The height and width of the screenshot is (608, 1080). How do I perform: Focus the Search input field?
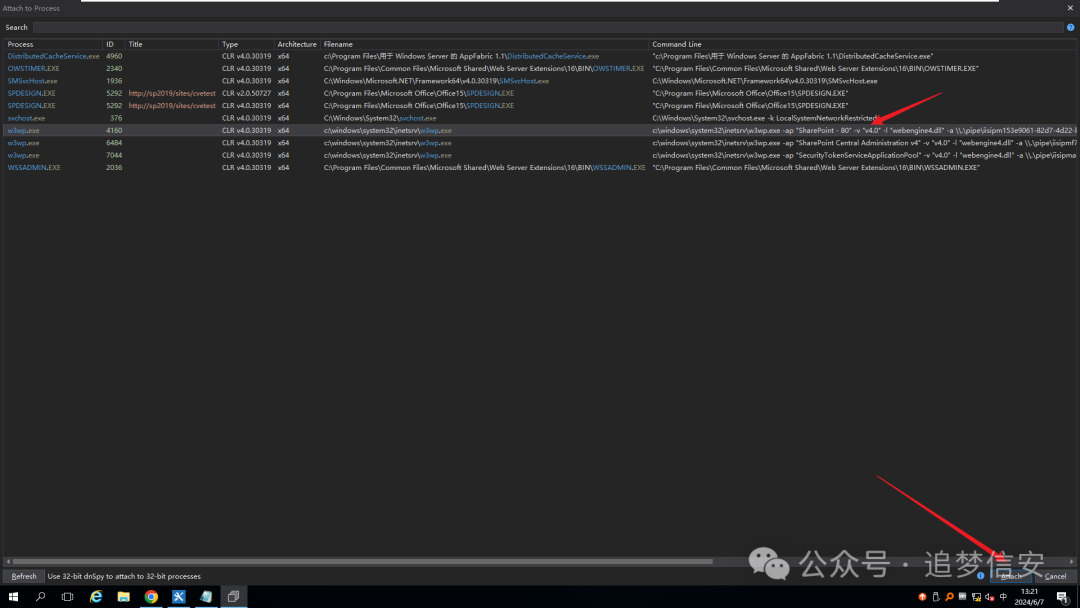(548, 28)
